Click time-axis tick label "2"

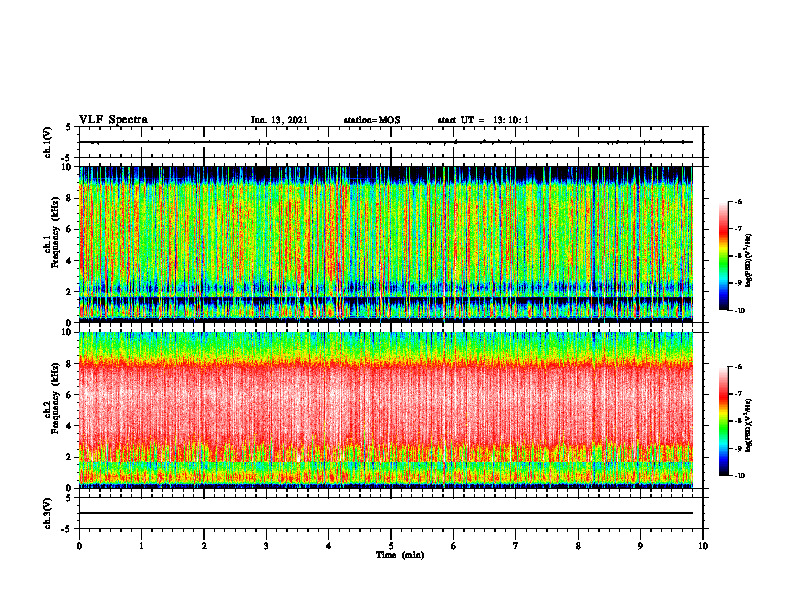click(204, 546)
